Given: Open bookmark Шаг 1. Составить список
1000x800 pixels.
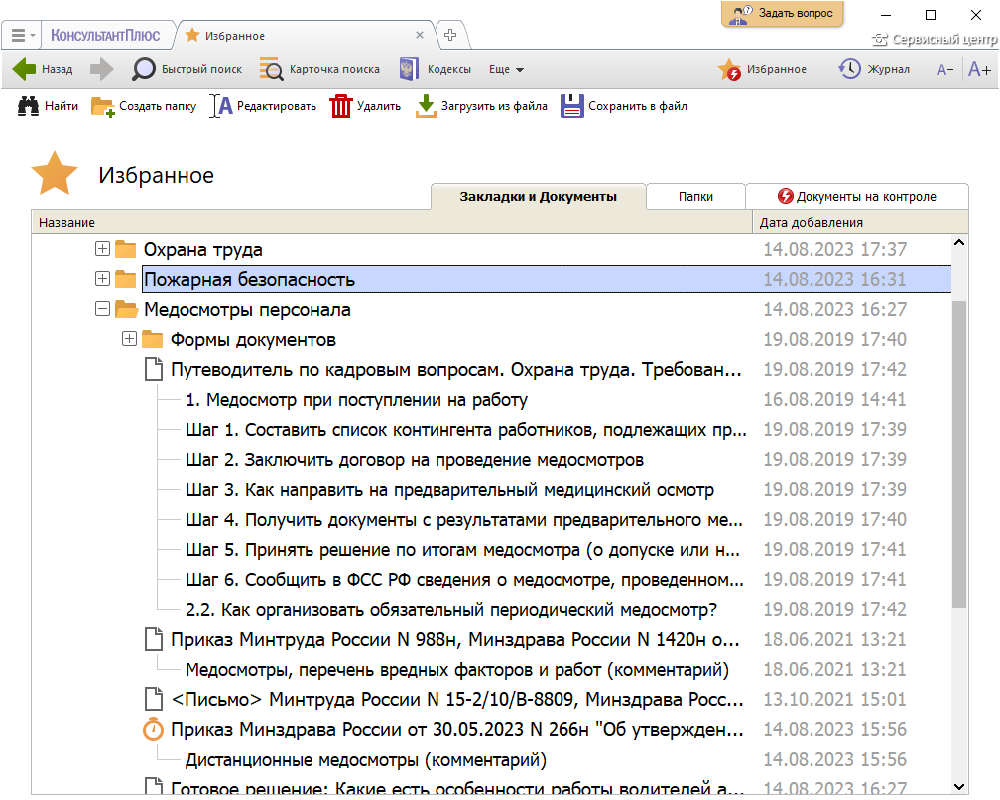Looking at the screenshot, I should click(466, 430).
